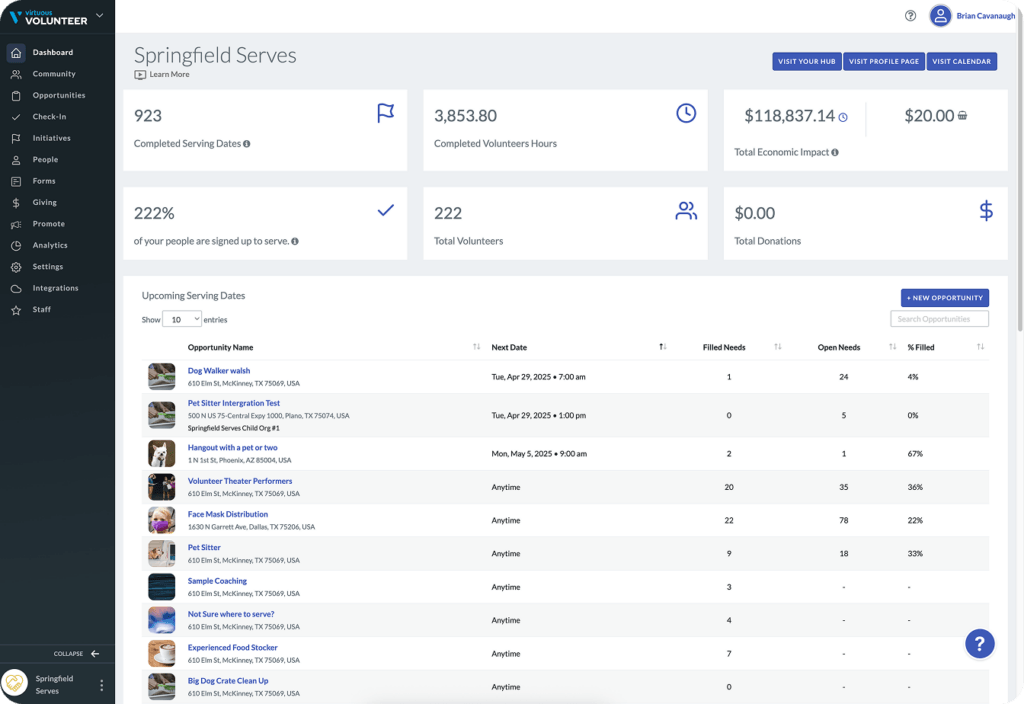Open Analytics in the sidebar menu
The width and height of the screenshot is (1024, 704).
tap(50, 246)
